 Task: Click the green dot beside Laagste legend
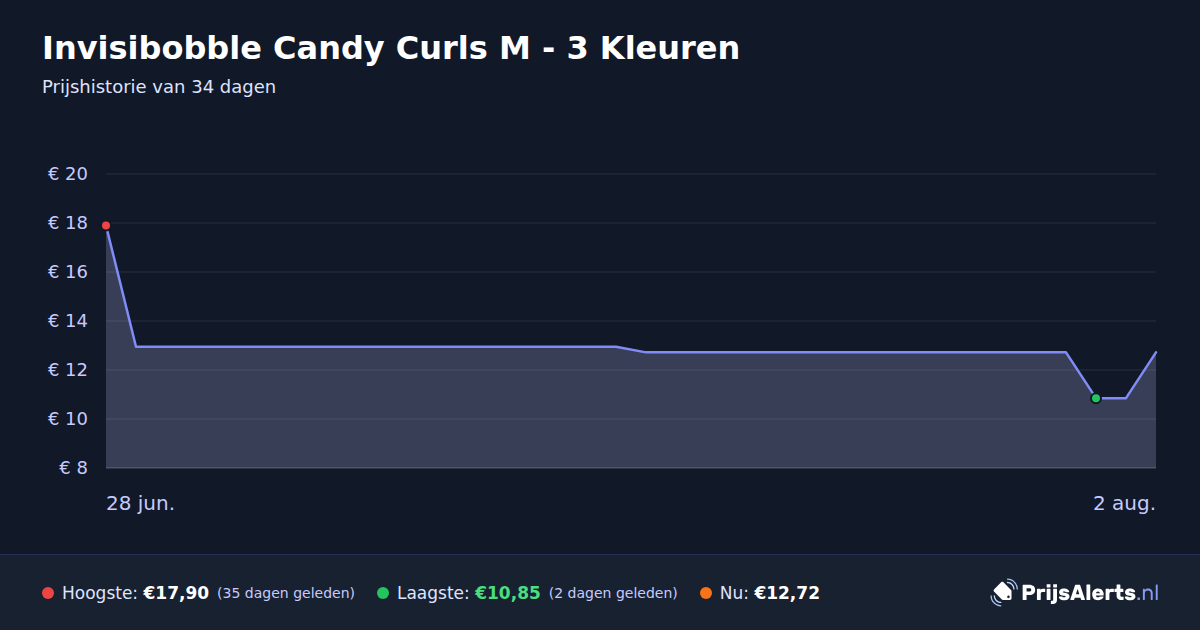click(383, 593)
